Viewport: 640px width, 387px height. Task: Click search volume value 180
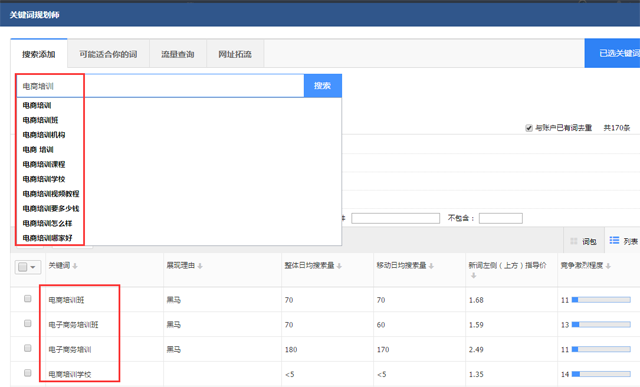tap(291, 349)
